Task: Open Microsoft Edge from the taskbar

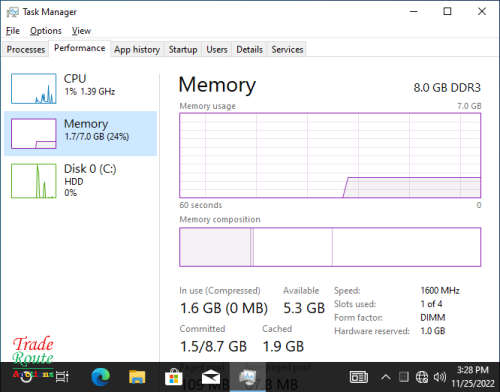Action: [x=101, y=376]
